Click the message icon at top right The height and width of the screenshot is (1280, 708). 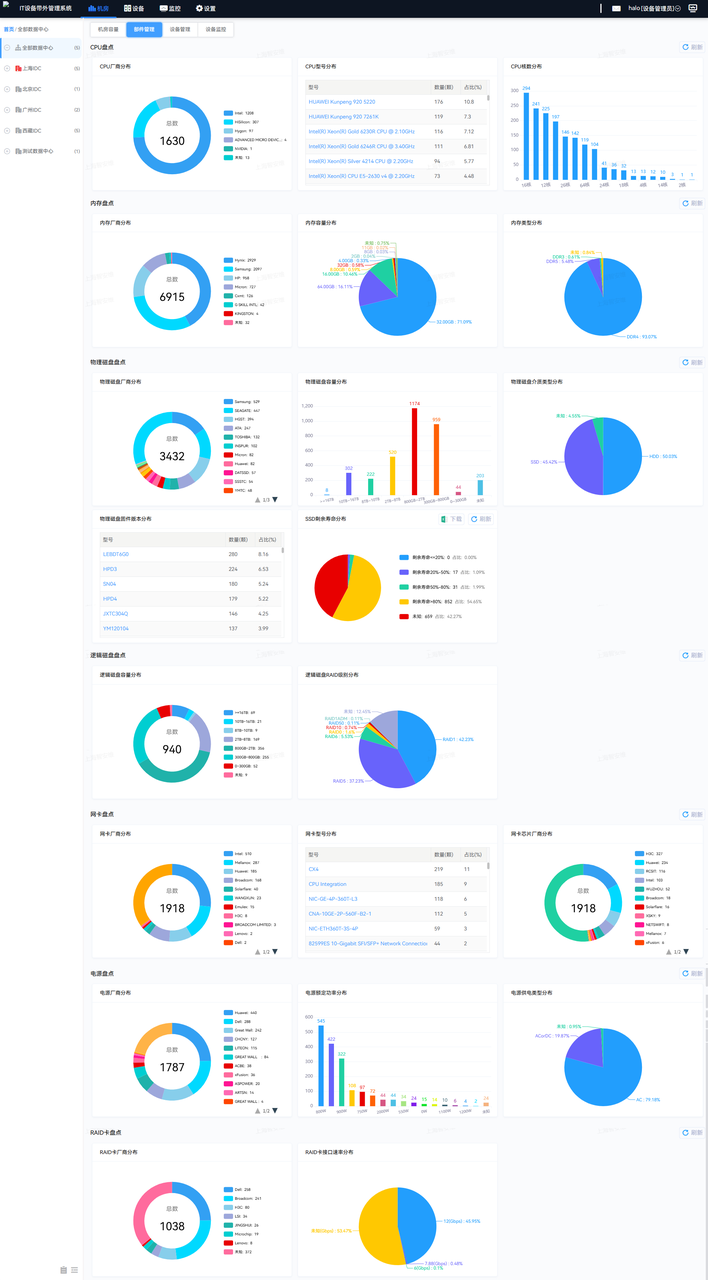[x=693, y=8]
